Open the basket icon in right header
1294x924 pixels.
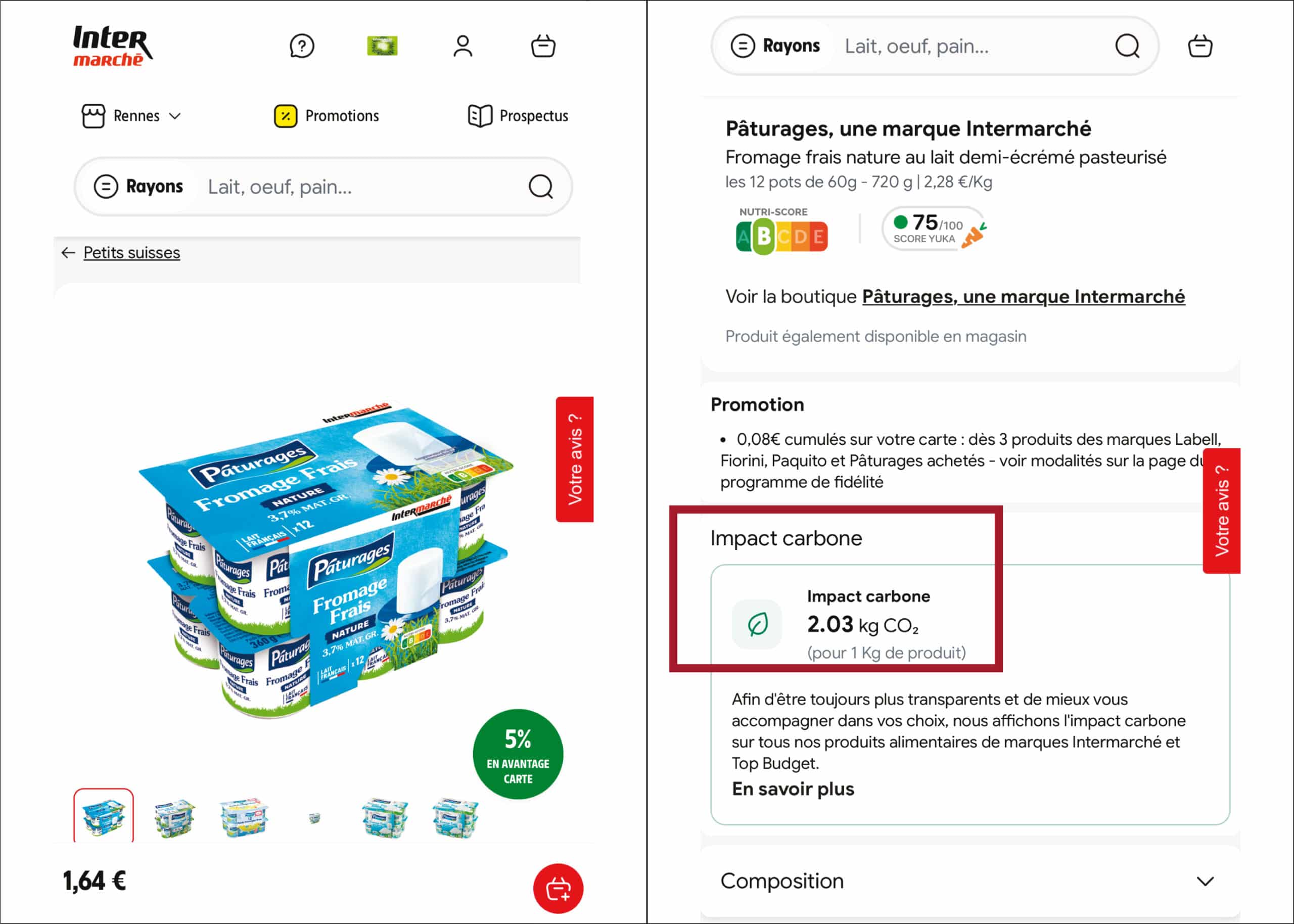tap(1200, 46)
